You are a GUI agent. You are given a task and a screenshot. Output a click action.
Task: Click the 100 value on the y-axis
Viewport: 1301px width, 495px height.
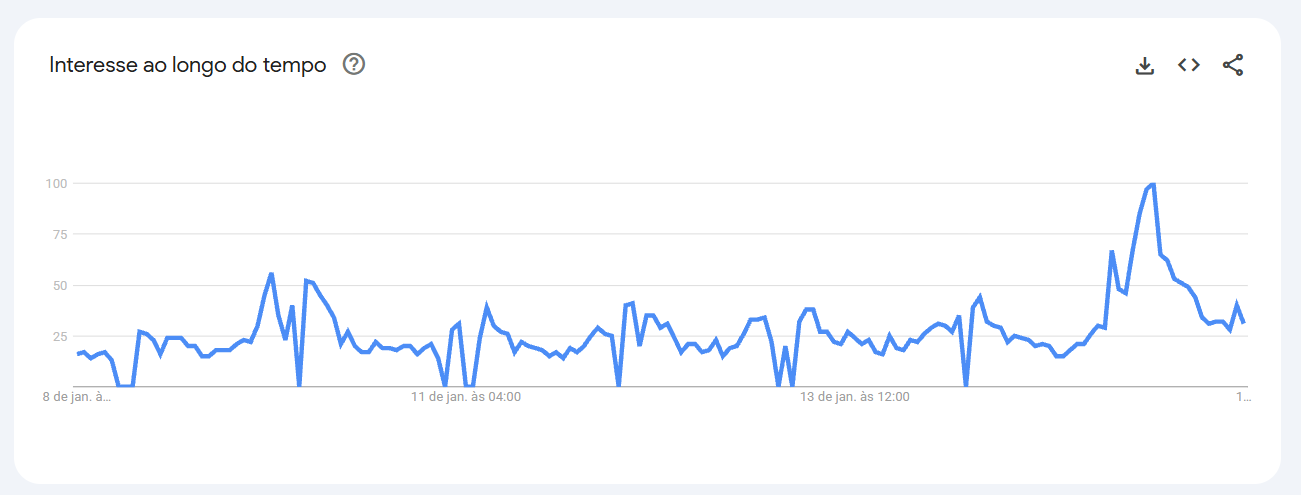[55, 184]
